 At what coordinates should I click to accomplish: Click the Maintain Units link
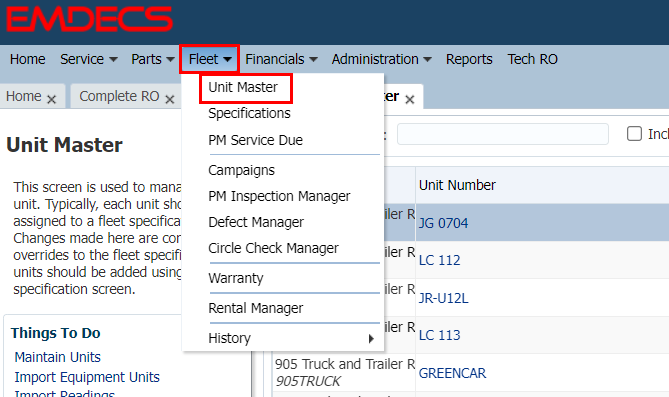pos(58,357)
